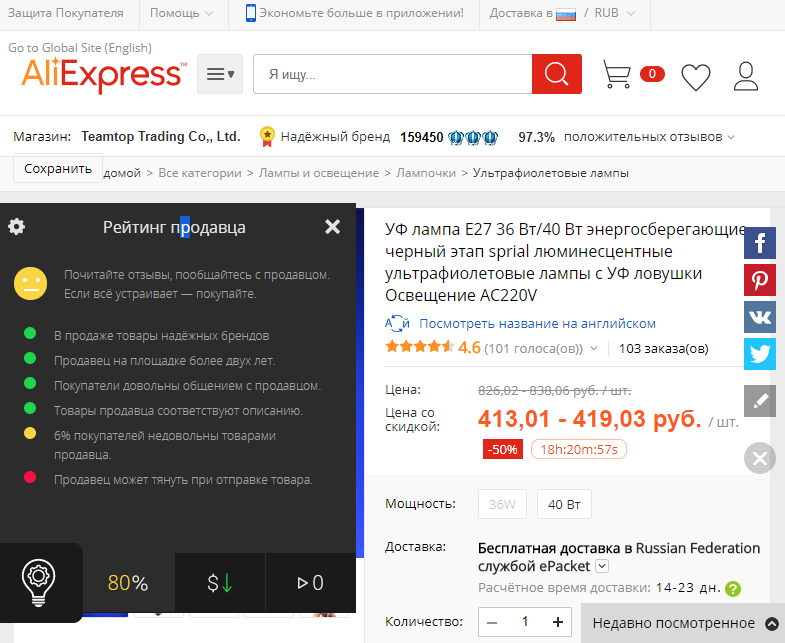Share on Pinterest
Image resolution: width=785 pixels, height=643 pixels.
click(759, 280)
